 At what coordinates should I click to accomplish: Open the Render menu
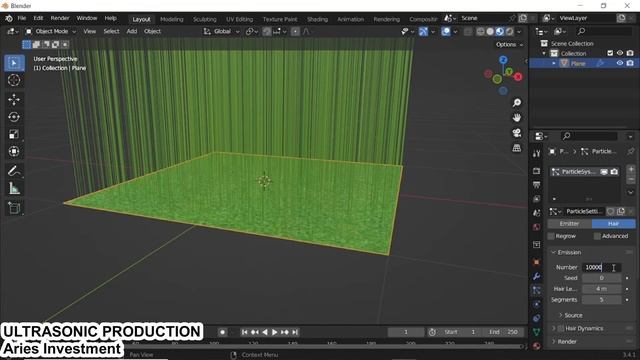[60, 18]
